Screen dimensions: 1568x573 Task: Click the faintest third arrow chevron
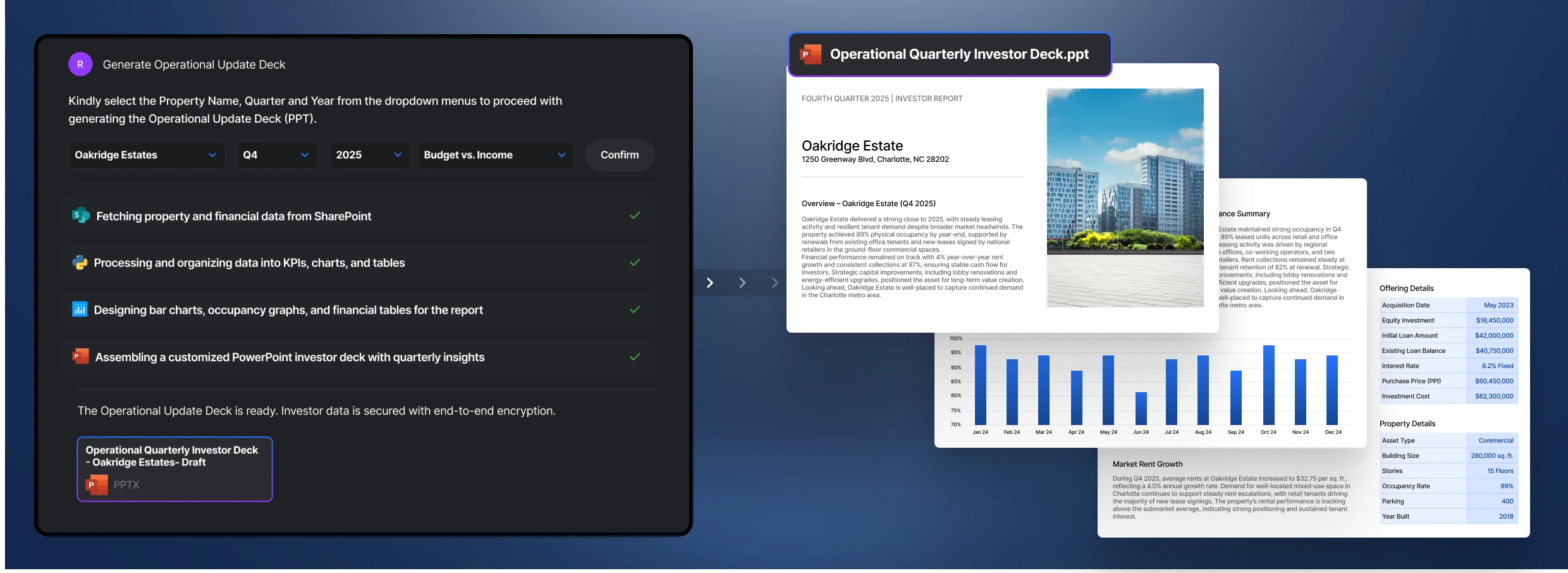click(x=775, y=283)
